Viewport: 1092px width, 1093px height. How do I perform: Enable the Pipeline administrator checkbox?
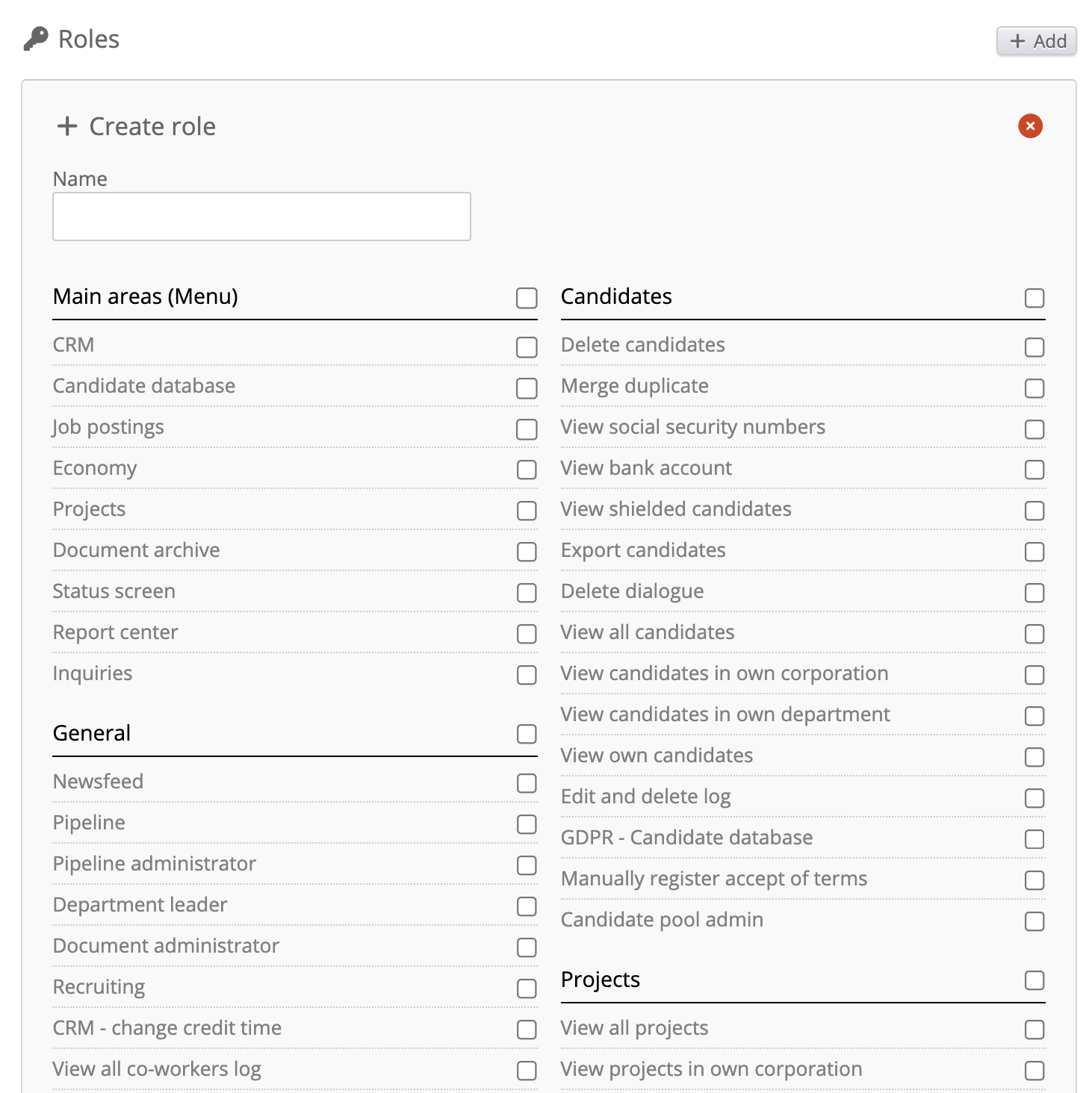tap(527, 865)
